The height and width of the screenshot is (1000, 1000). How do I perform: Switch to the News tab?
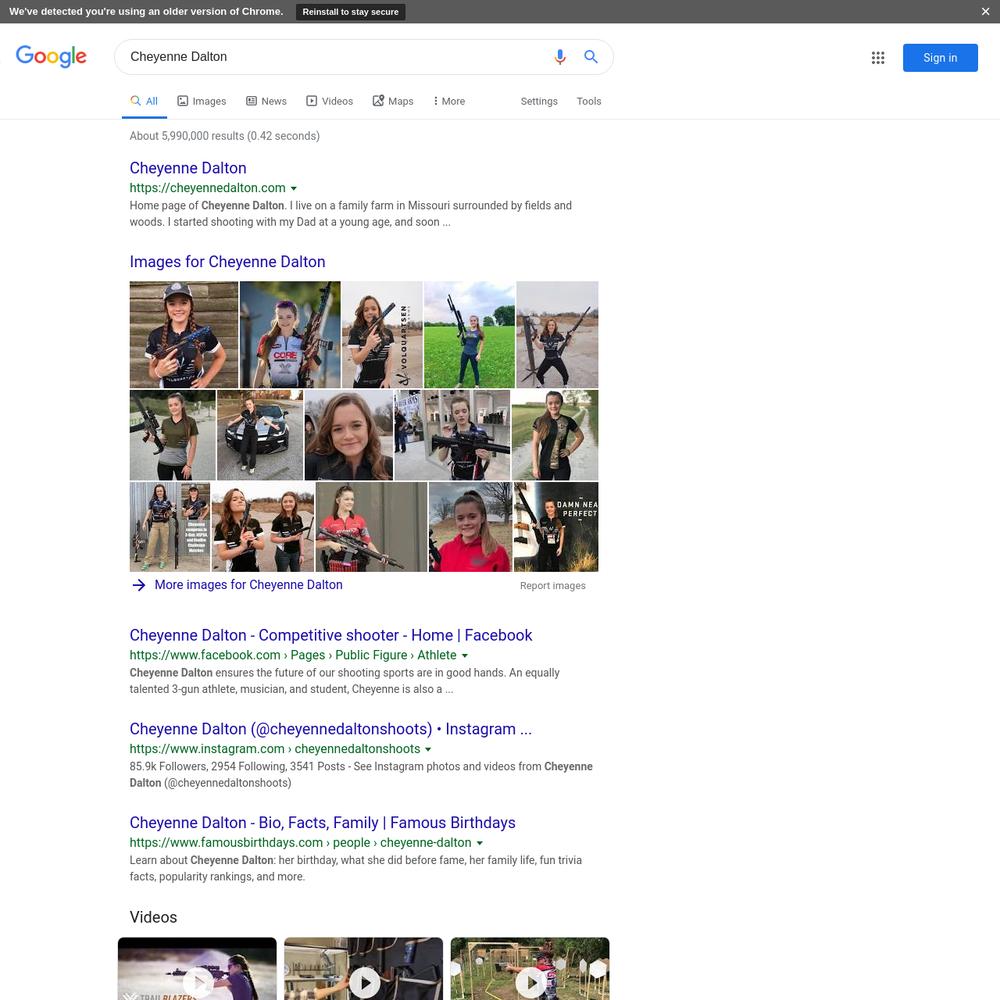tap(267, 101)
